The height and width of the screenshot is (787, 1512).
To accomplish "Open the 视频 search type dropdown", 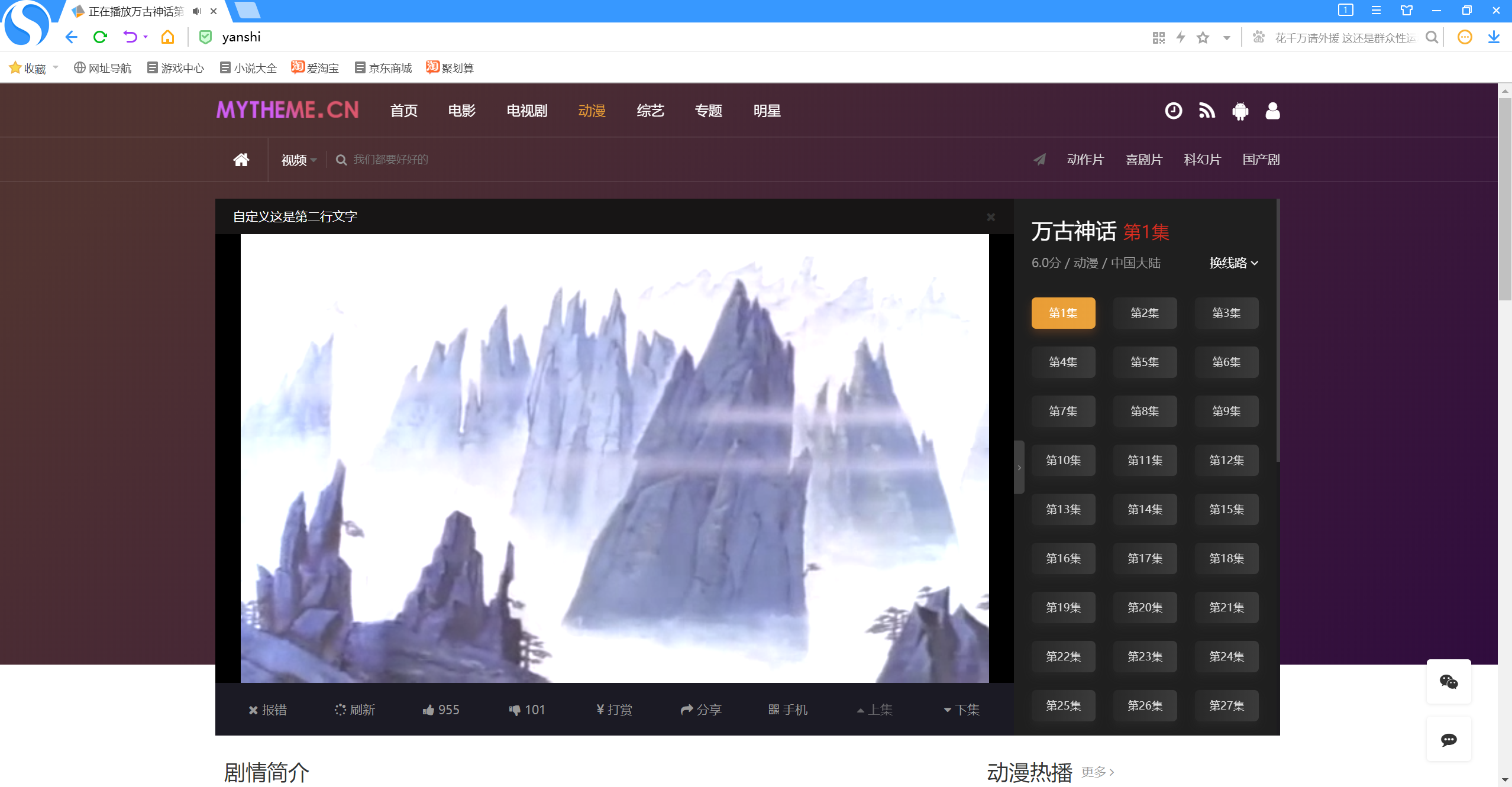I will pos(299,160).
